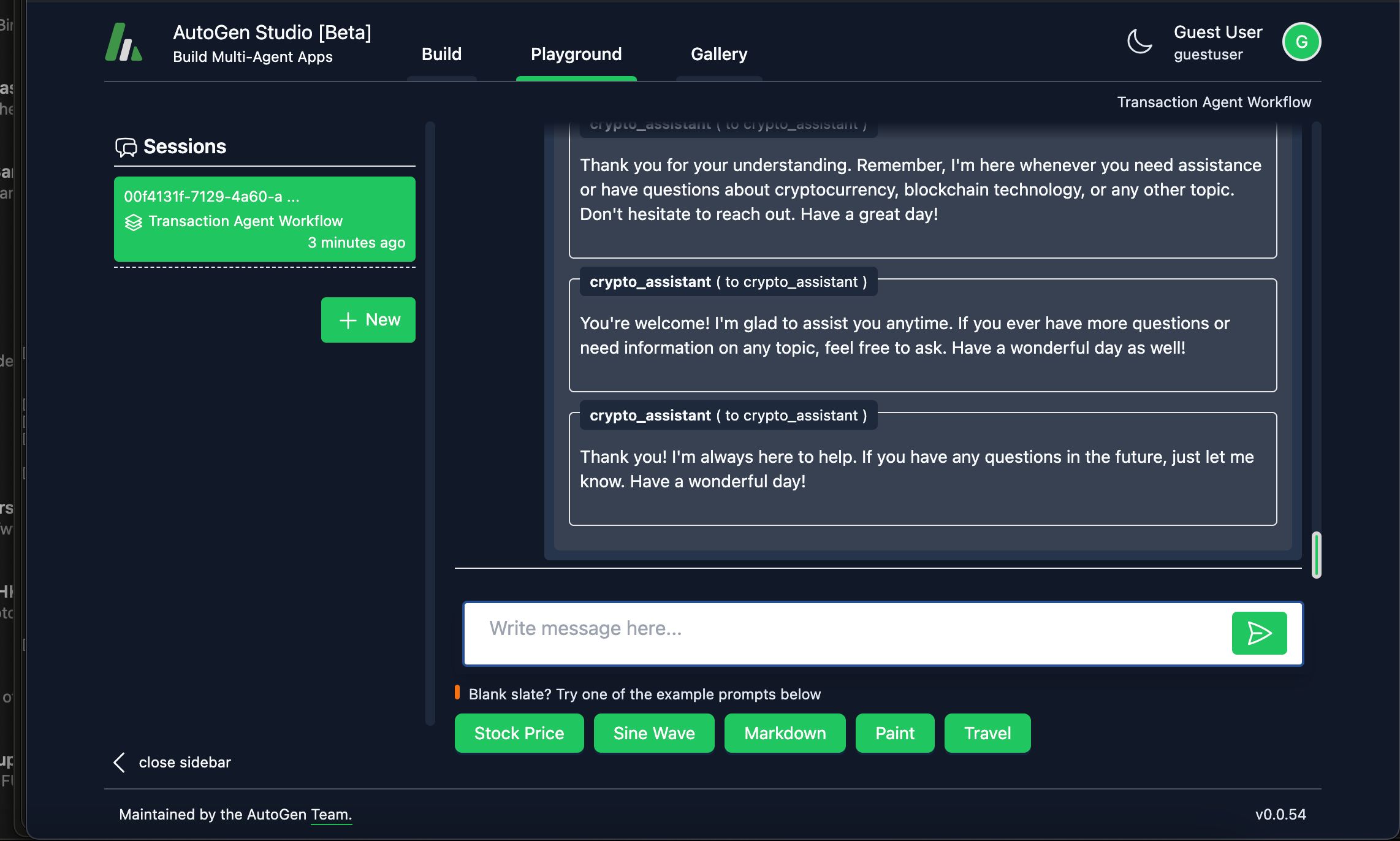Screen dimensions: 1400x841
Task: Collapse sidebar with chevron arrow icon
Action: [x=120, y=763]
